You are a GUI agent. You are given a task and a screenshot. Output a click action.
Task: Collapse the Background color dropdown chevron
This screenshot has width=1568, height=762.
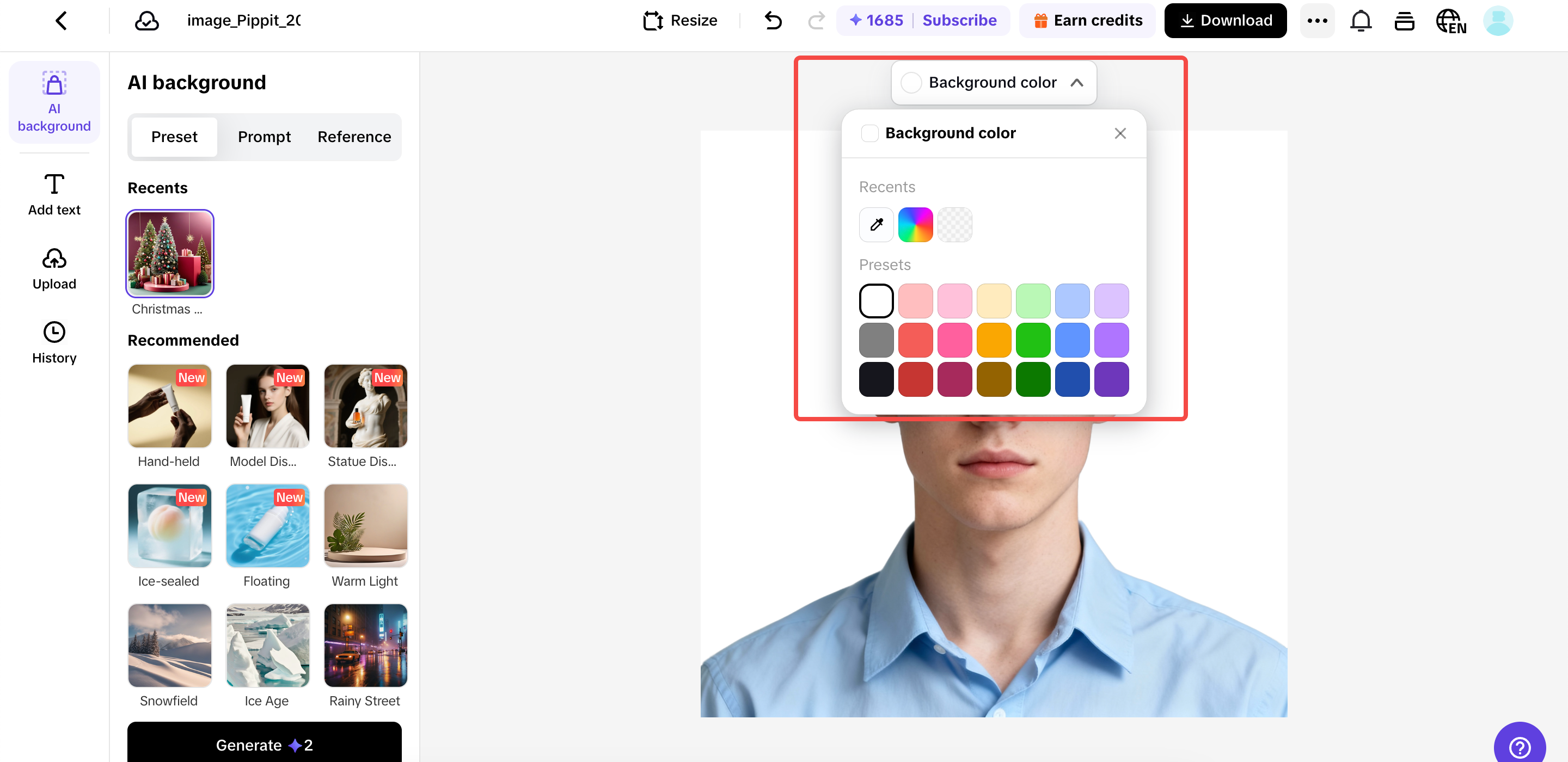click(1076, 83)
